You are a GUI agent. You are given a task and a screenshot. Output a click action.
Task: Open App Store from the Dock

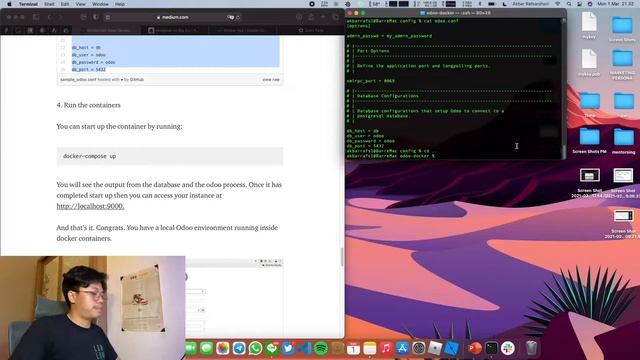(x=402, y=348)
